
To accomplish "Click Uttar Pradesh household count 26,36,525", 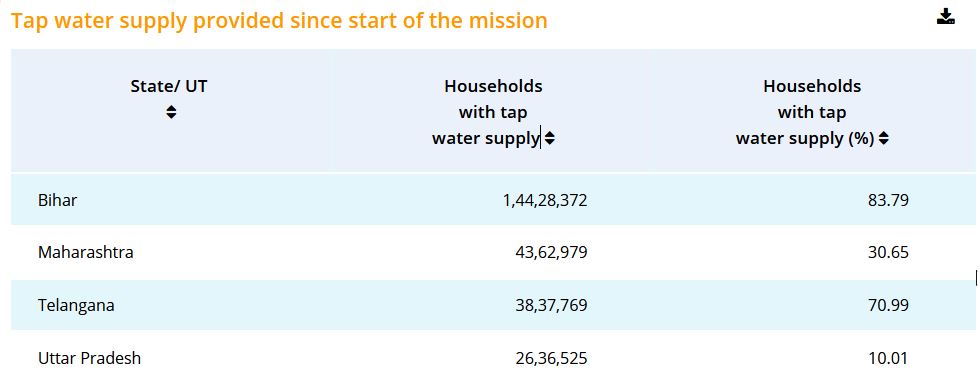I will [551, 359].
